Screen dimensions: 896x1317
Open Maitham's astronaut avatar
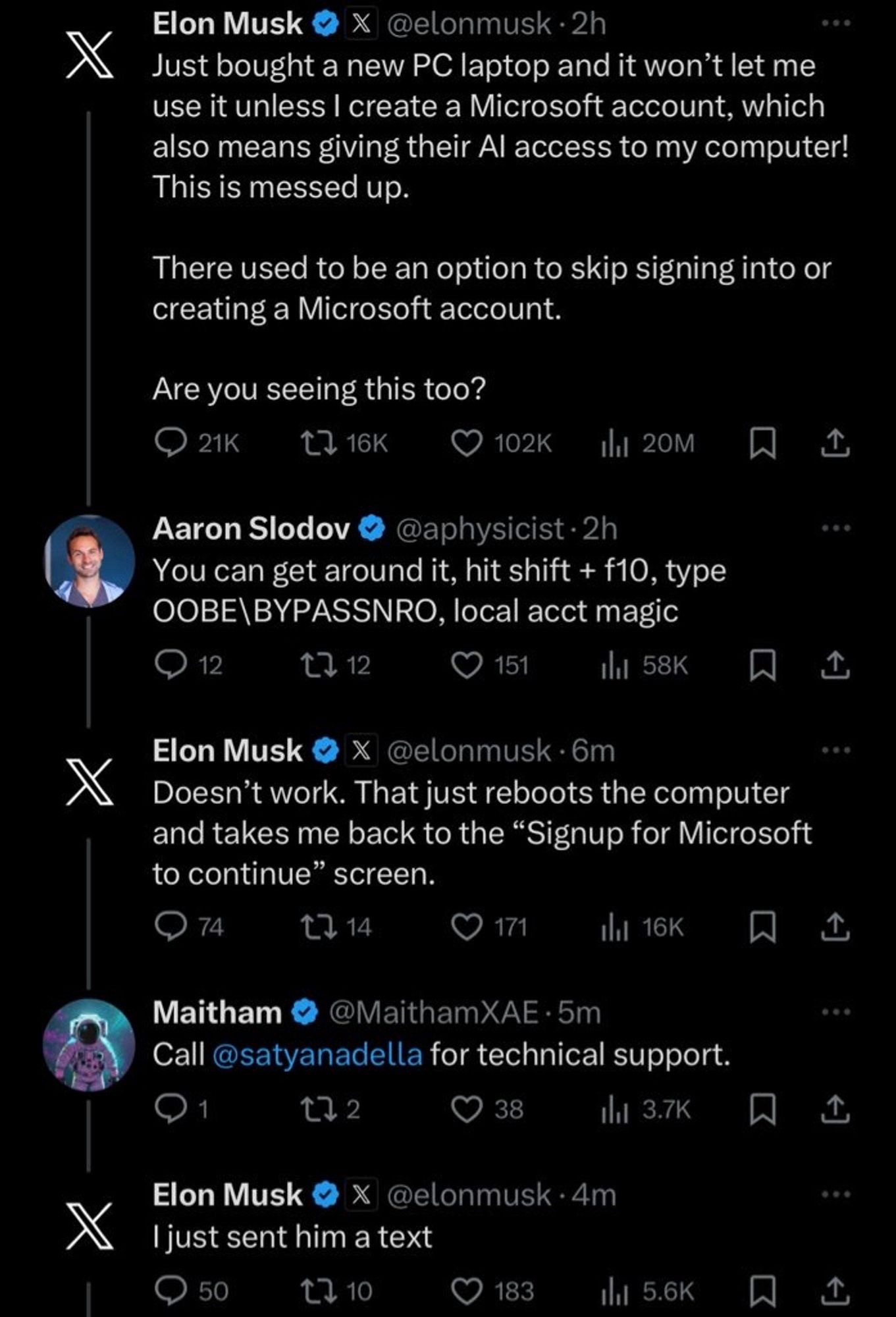[89, 1045]
